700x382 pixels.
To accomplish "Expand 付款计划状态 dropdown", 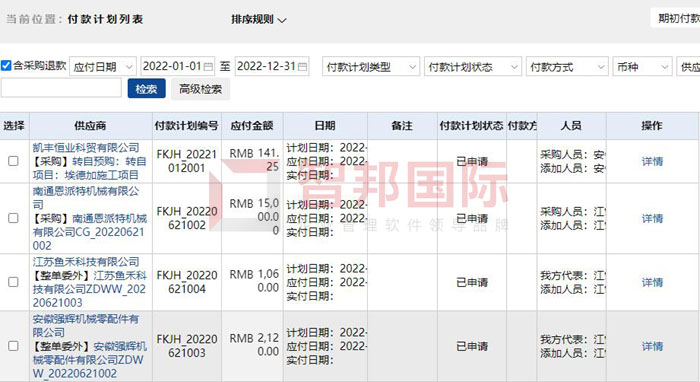I will pyautogui.click(x=473, y=67).
